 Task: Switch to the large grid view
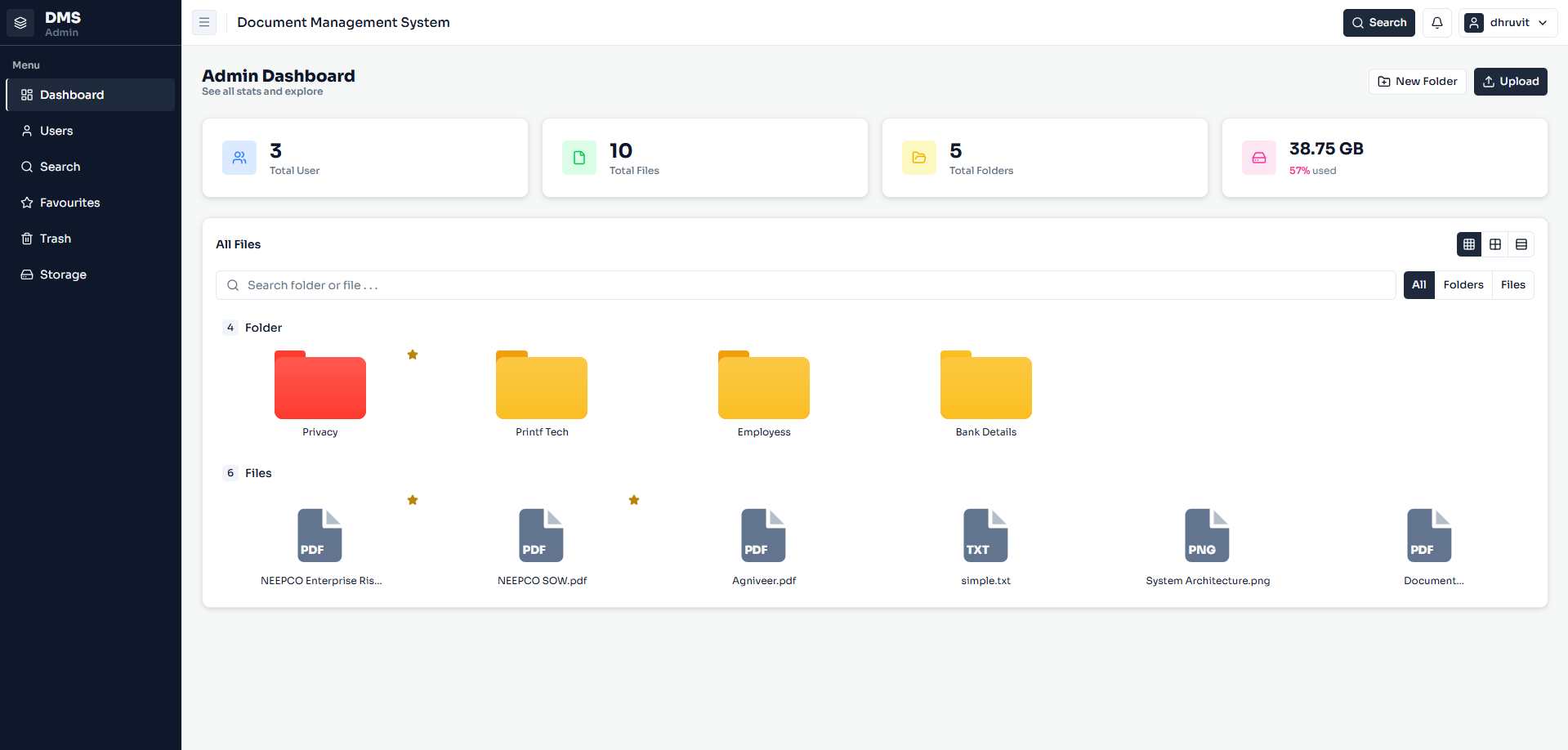(1495, 244)
